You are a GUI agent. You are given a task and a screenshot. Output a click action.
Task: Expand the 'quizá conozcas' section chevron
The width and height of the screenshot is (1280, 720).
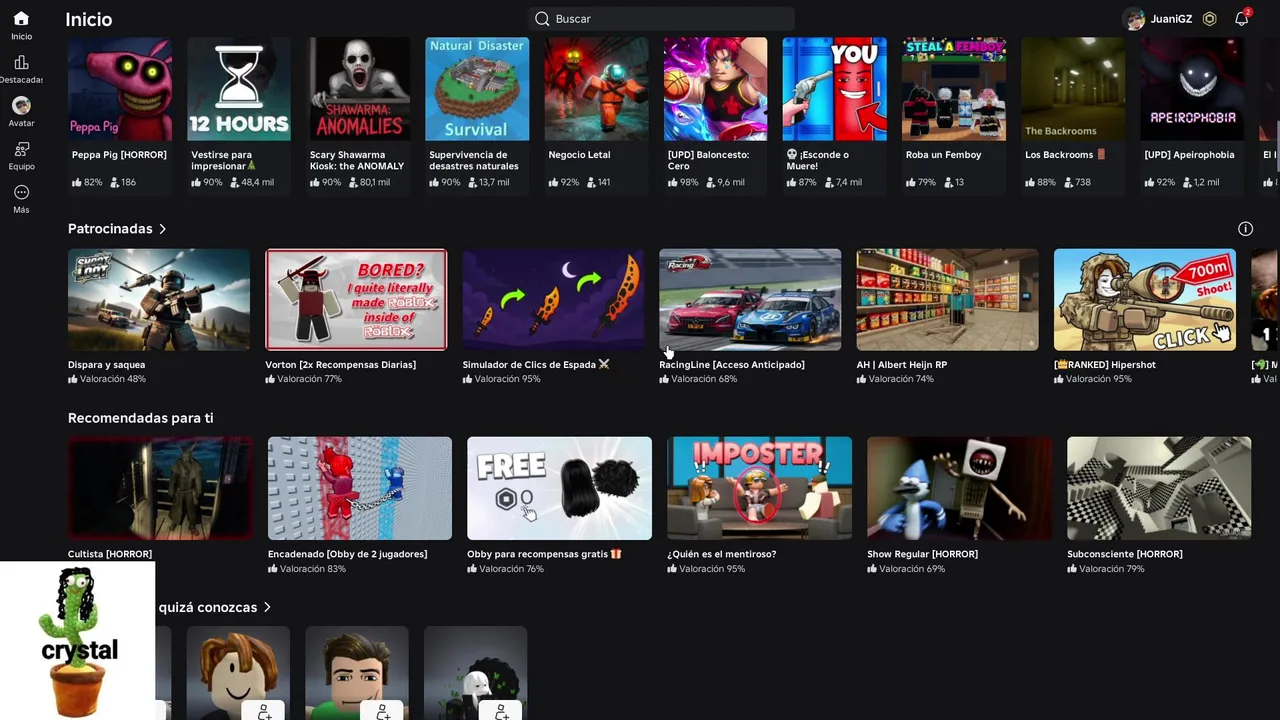pos(267,607)
